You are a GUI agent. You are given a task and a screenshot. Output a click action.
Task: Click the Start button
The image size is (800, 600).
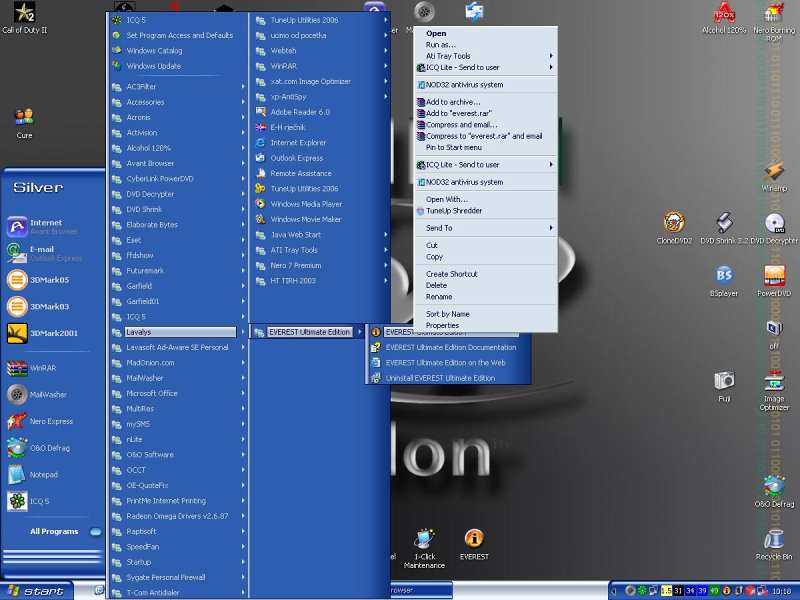click(37, 591)
